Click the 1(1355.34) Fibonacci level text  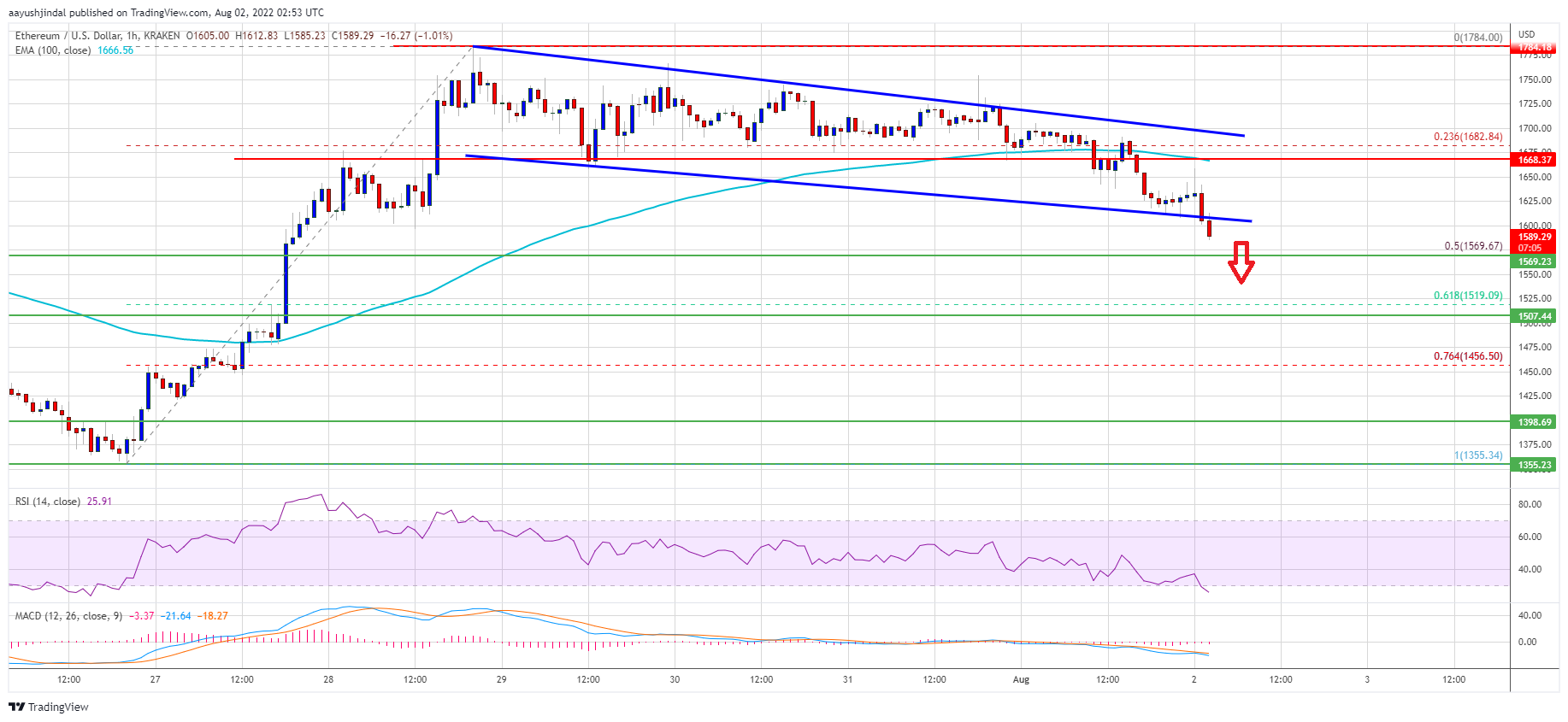click(1478, 455)
